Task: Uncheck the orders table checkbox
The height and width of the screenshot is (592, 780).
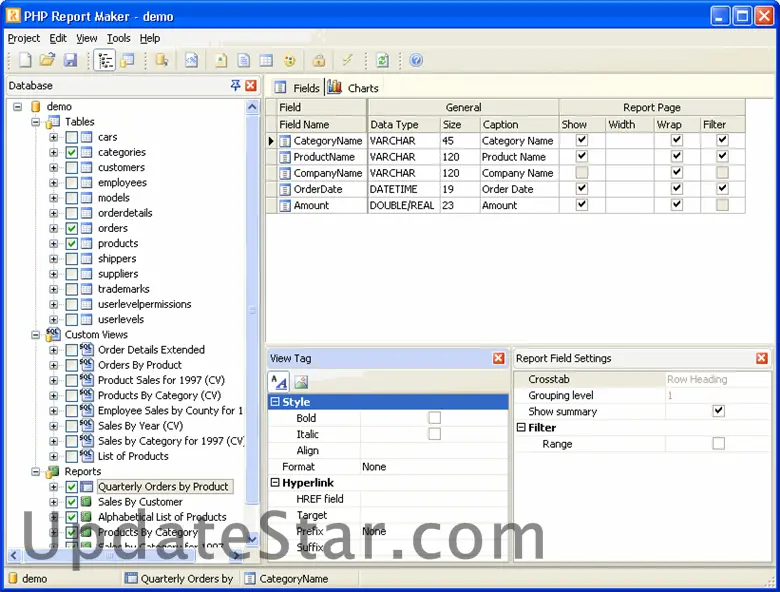Action: pos(72,228)
